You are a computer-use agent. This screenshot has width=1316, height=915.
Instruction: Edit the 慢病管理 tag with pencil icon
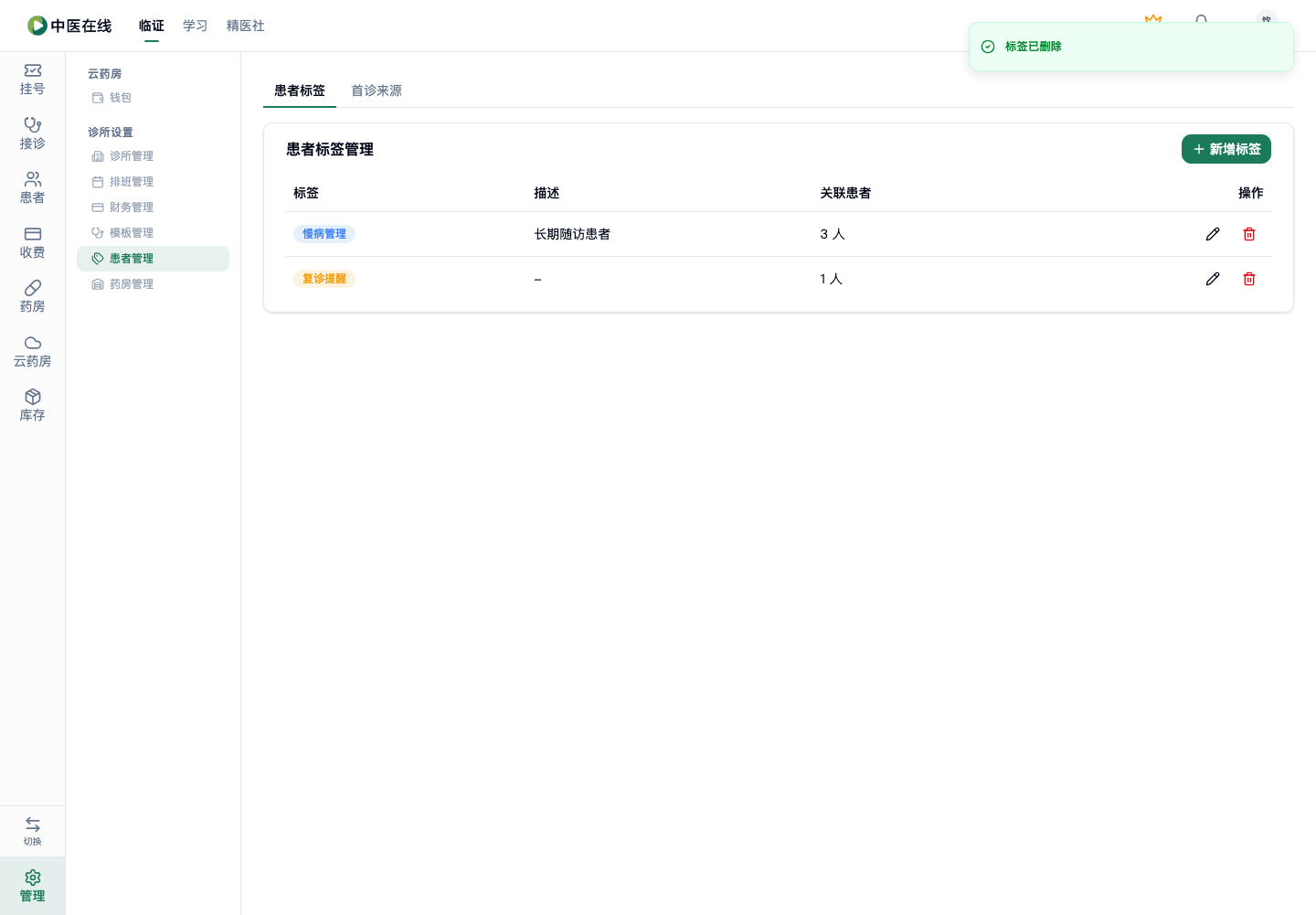pyautogui.click(x=1213, y=234)
